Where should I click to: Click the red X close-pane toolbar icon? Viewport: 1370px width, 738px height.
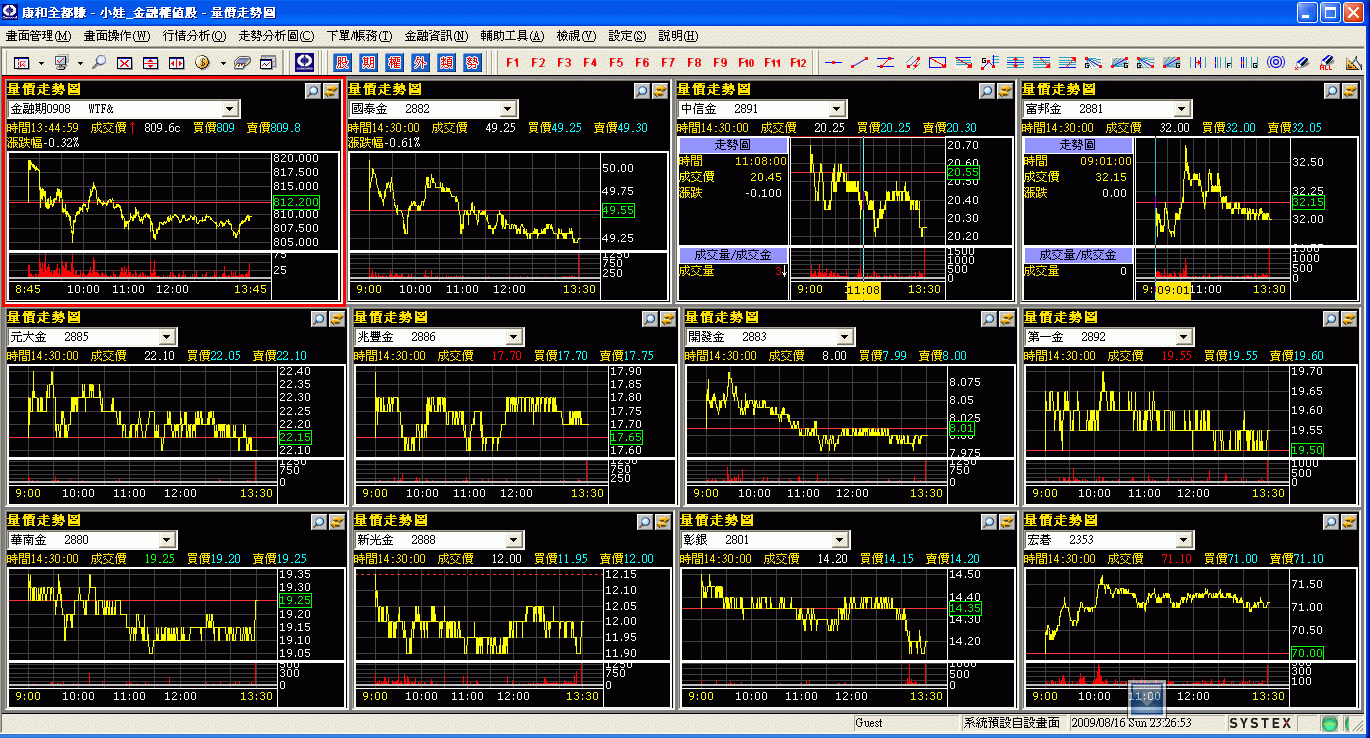(x=125, y=63)
